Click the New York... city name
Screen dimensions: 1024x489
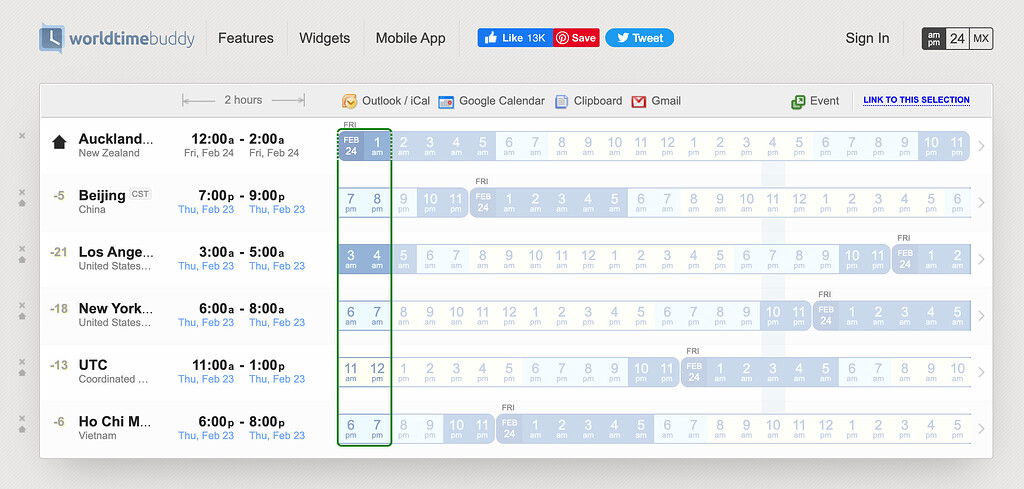pyautogui.click(x=116, y=308)
